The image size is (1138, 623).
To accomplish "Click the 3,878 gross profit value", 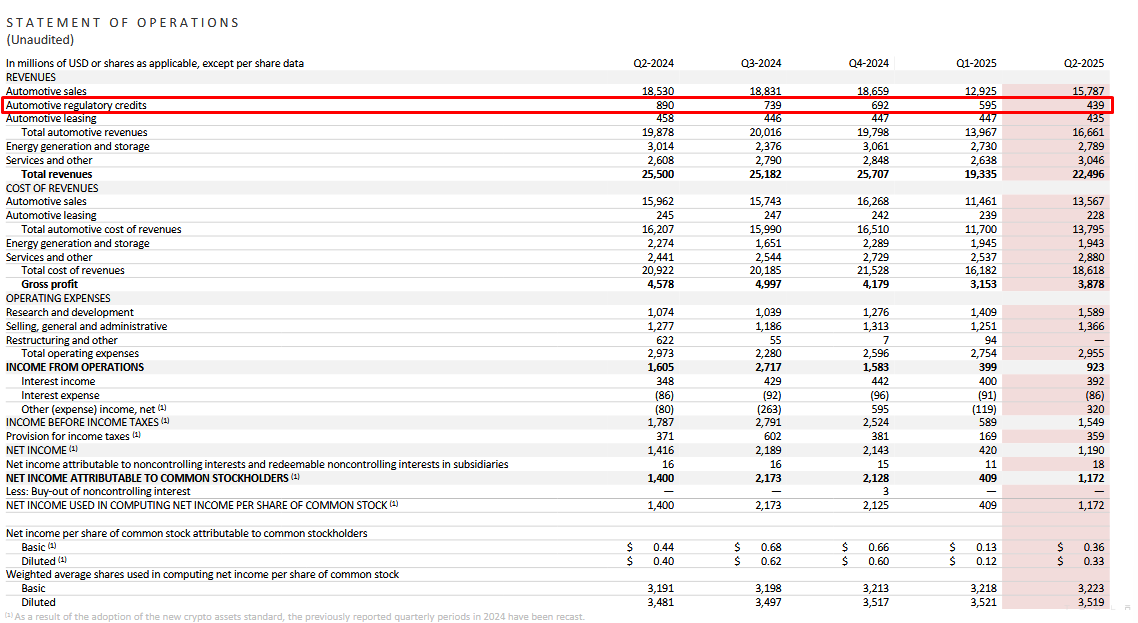I will (x=1091, y=285).
